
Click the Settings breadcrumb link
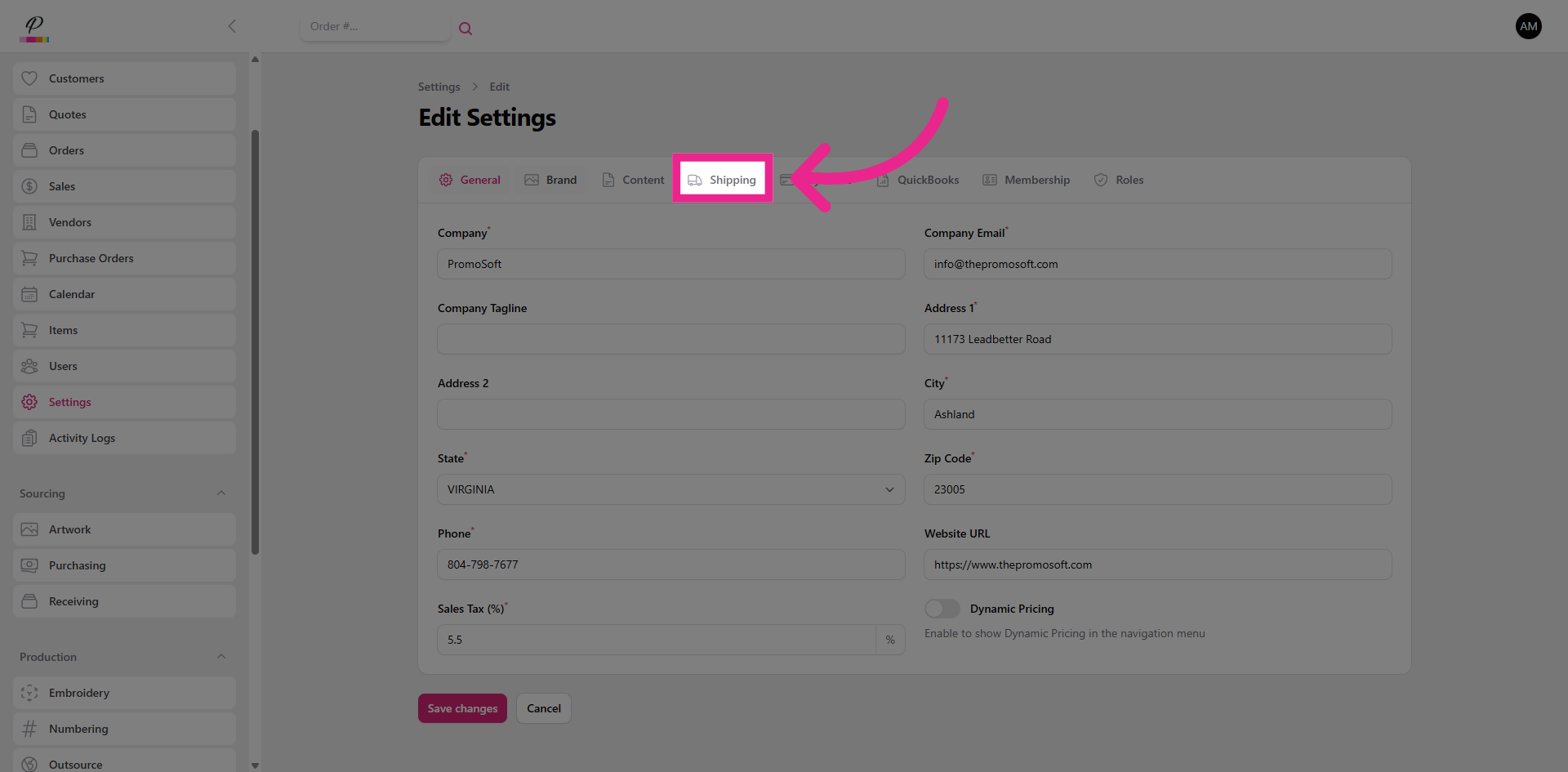coord(439,87)
